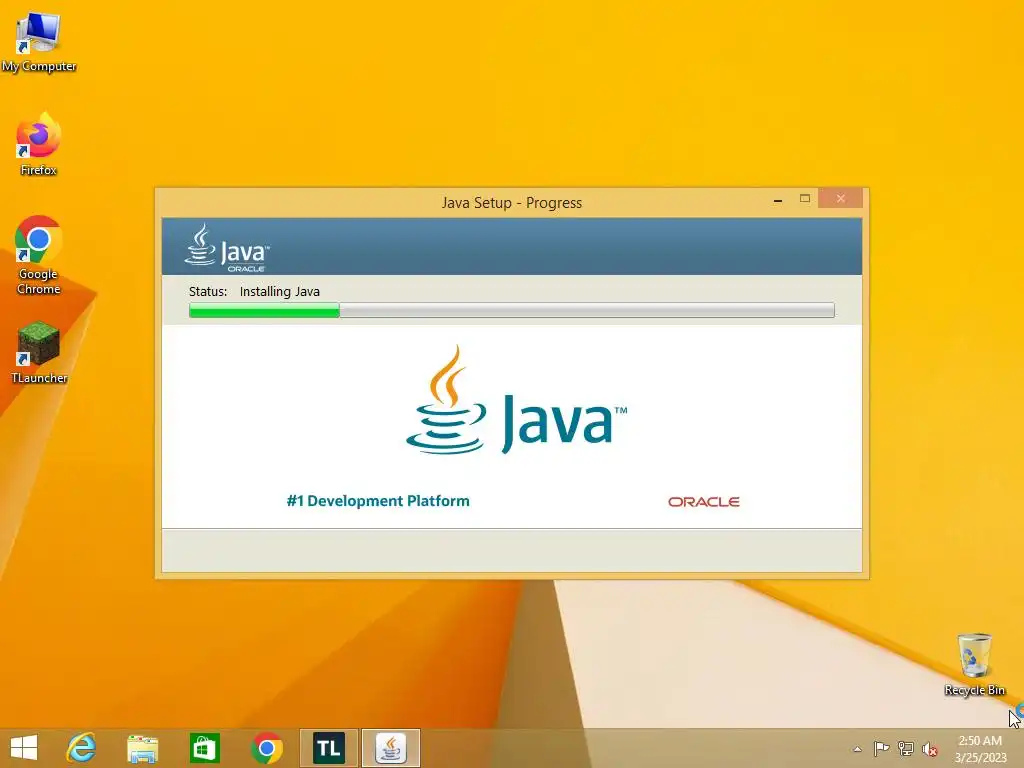1024x768 pixels.
Task: Launch Firefox from the desktop
Action: point(38,144)
